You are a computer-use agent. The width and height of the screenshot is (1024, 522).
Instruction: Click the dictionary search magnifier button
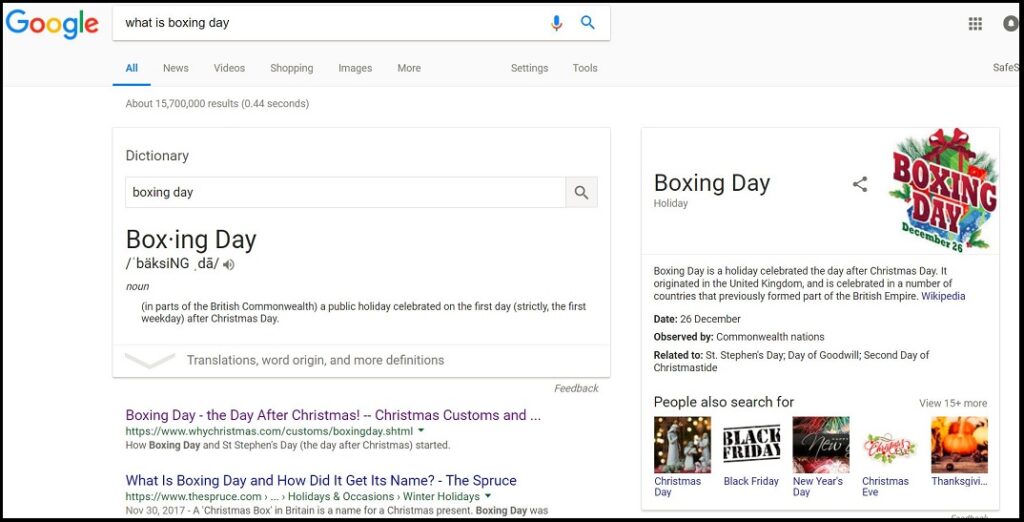point(581,192)
